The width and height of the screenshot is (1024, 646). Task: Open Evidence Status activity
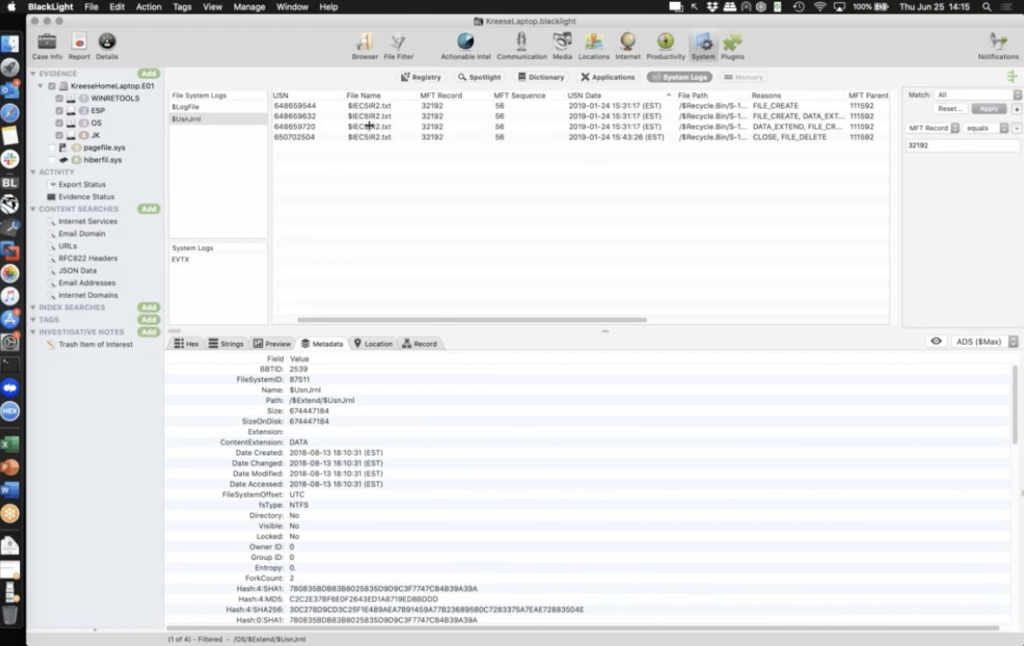(x=86, y=197)
